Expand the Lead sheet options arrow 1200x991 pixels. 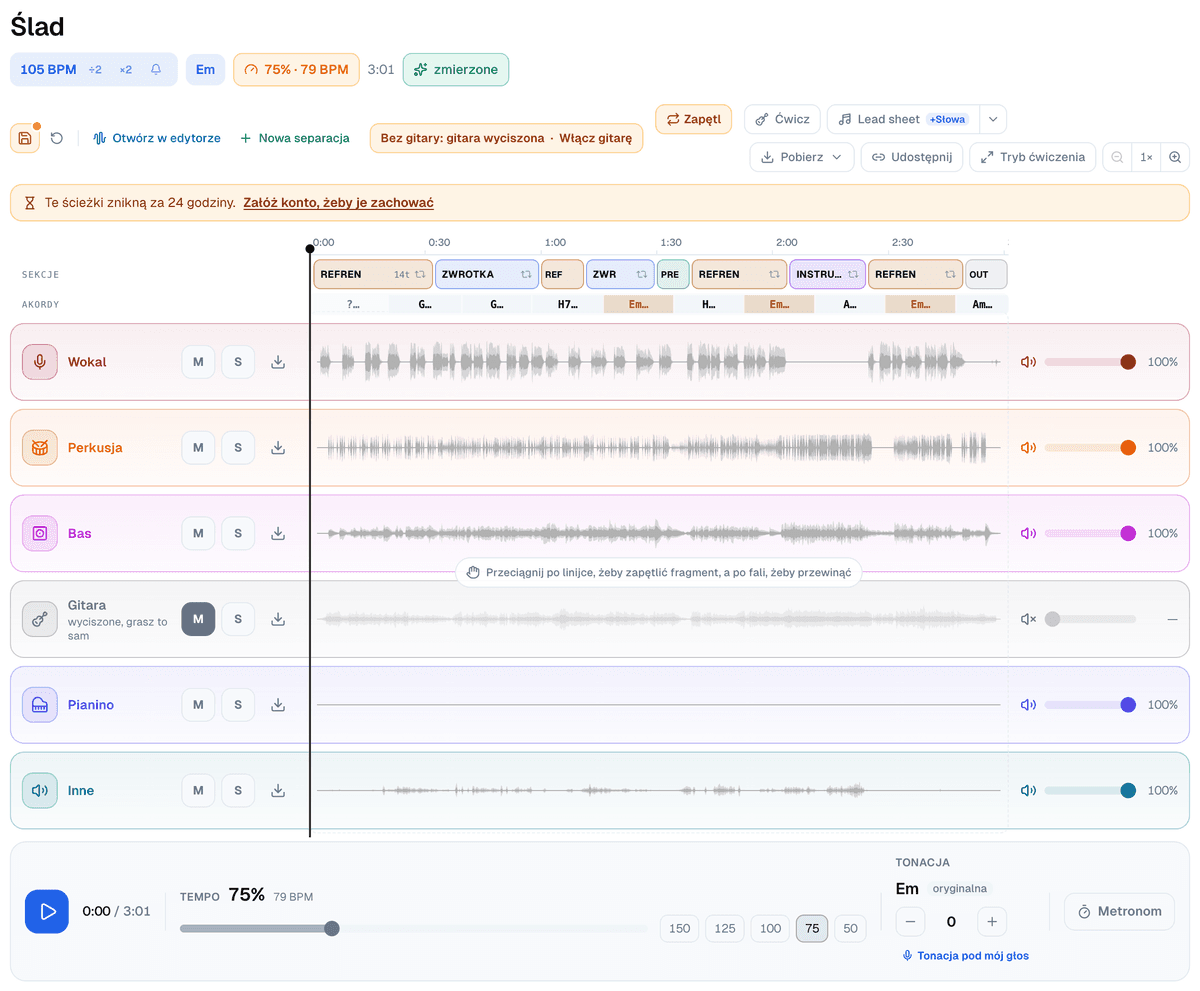tap(993, 119)
